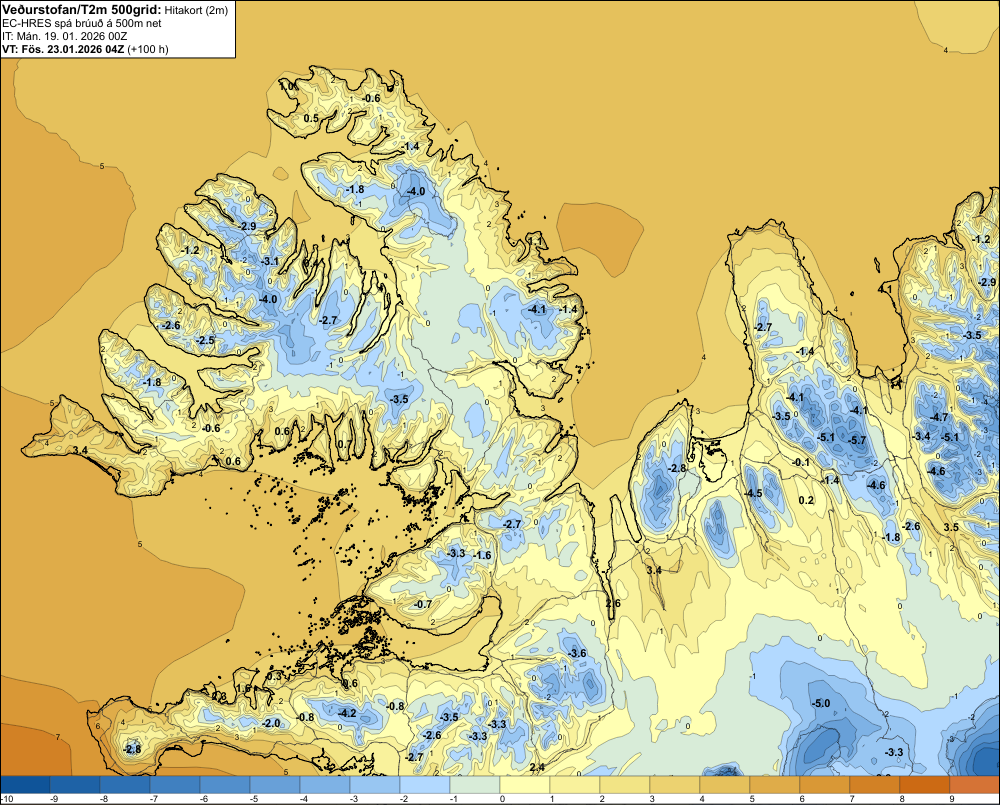This screenshot has height=805, width=1000.
Task: Click the '-4.2' temperature value
Action: point(348,713)
